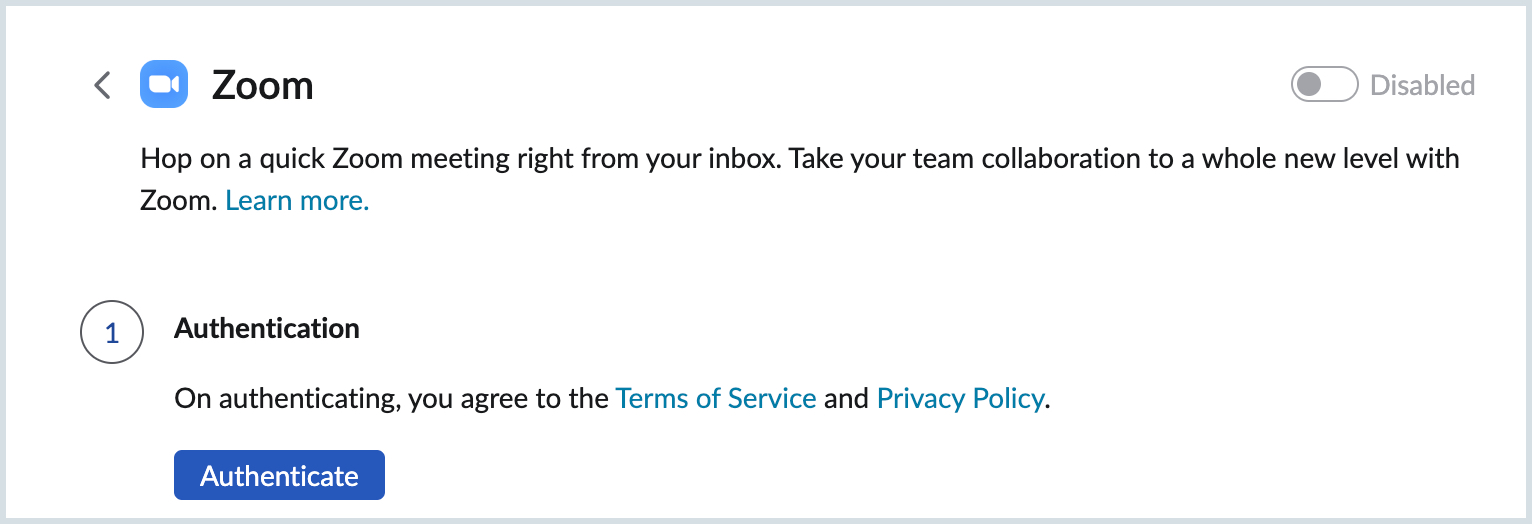Image resolution: width=1532 pixels, height=524 pixels.
Task: Click the word 'and' between the policy links
Action: tap(846, 399)
